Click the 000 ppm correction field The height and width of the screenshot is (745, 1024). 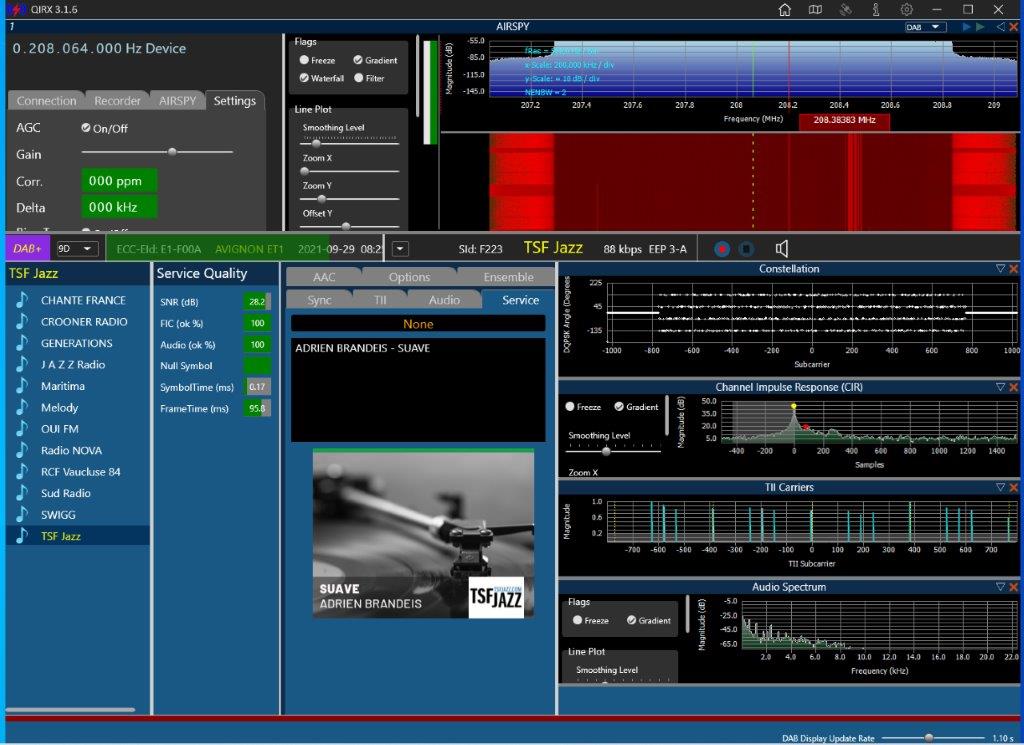[119, 181]
